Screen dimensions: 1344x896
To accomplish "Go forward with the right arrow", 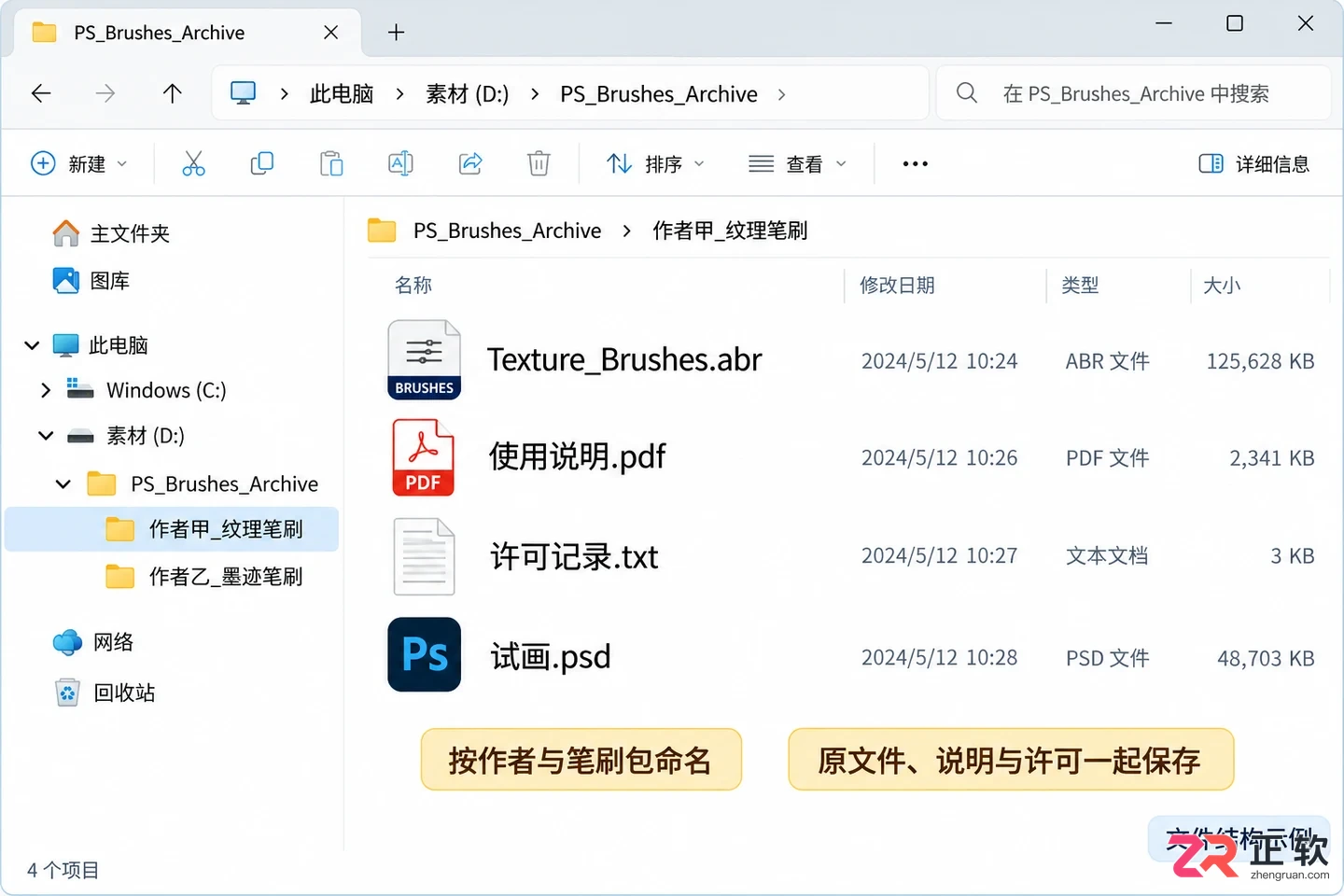I will (x=105, y=93).
